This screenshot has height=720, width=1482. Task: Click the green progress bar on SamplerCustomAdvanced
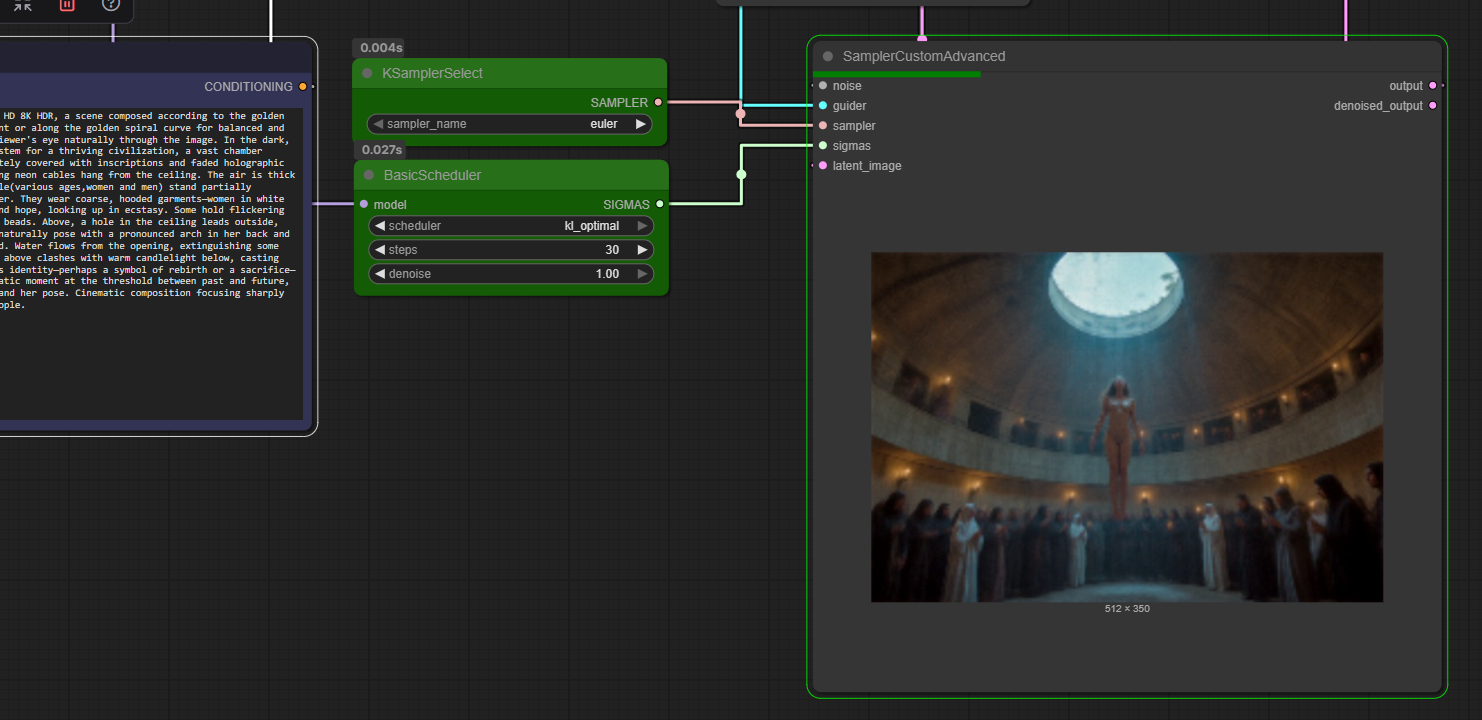click(x=897, y=74)
